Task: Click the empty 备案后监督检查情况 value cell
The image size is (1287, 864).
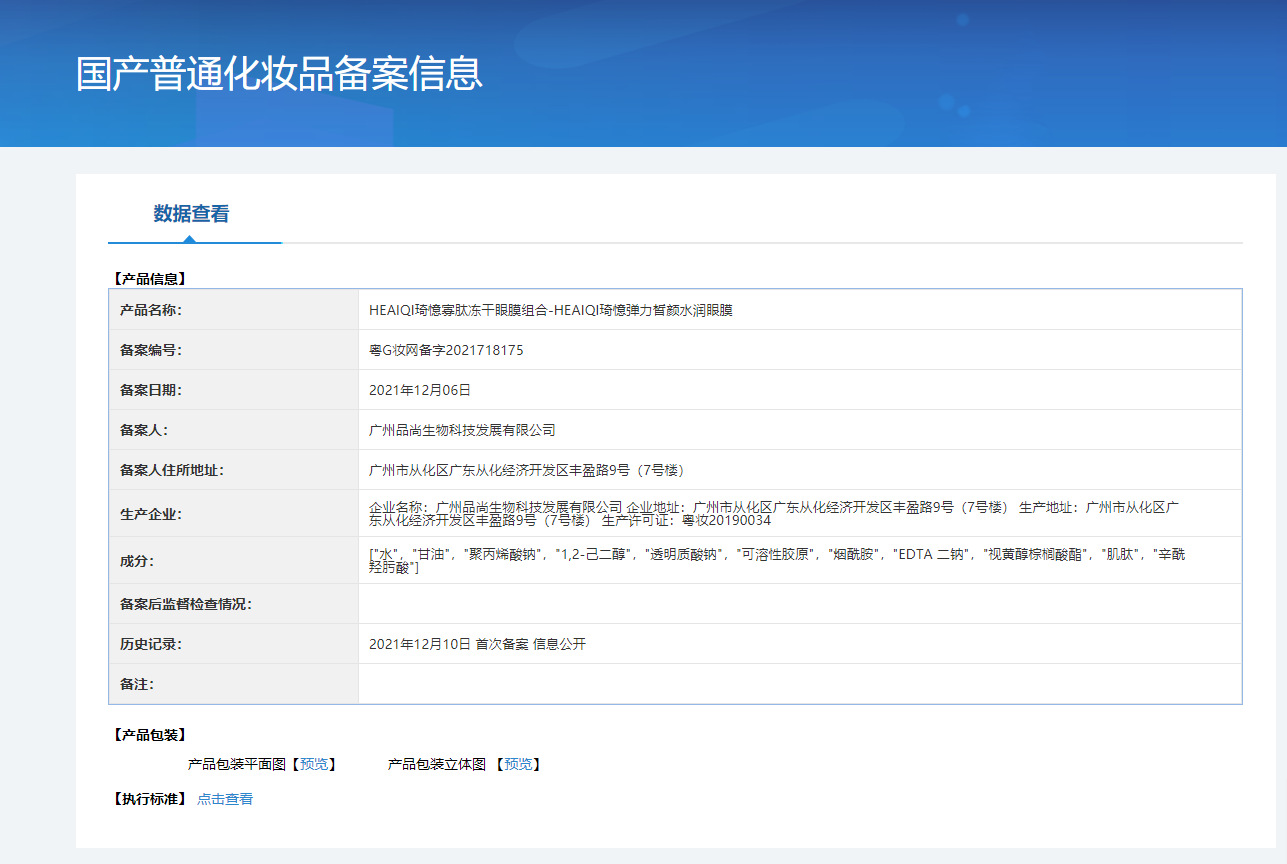Action: point(799,604)
